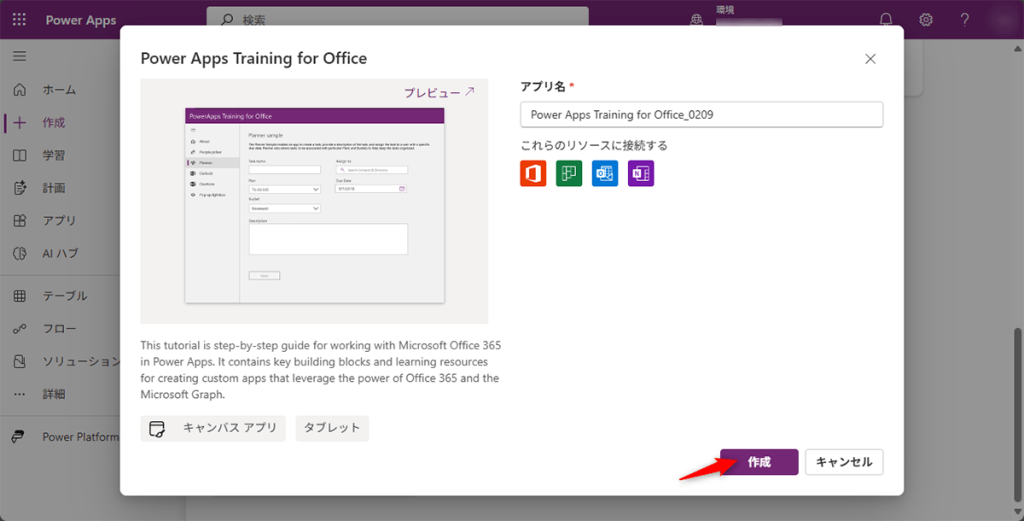Click the environment globe icon in header

tap(697, 20)
